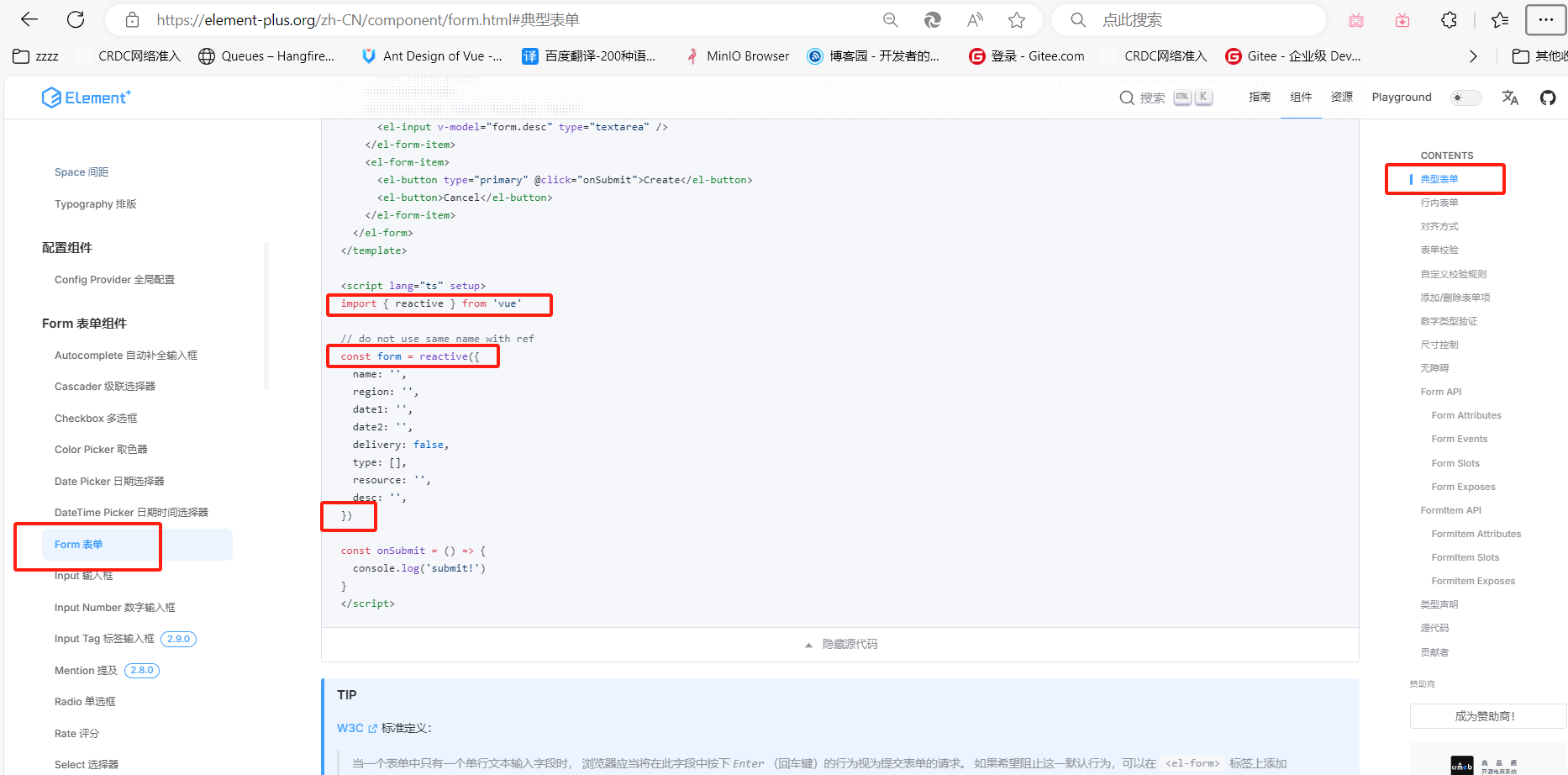The width and height of the screenshot is (1568, 775).
Task: Open Select 选择器 page
Action: 87,765
